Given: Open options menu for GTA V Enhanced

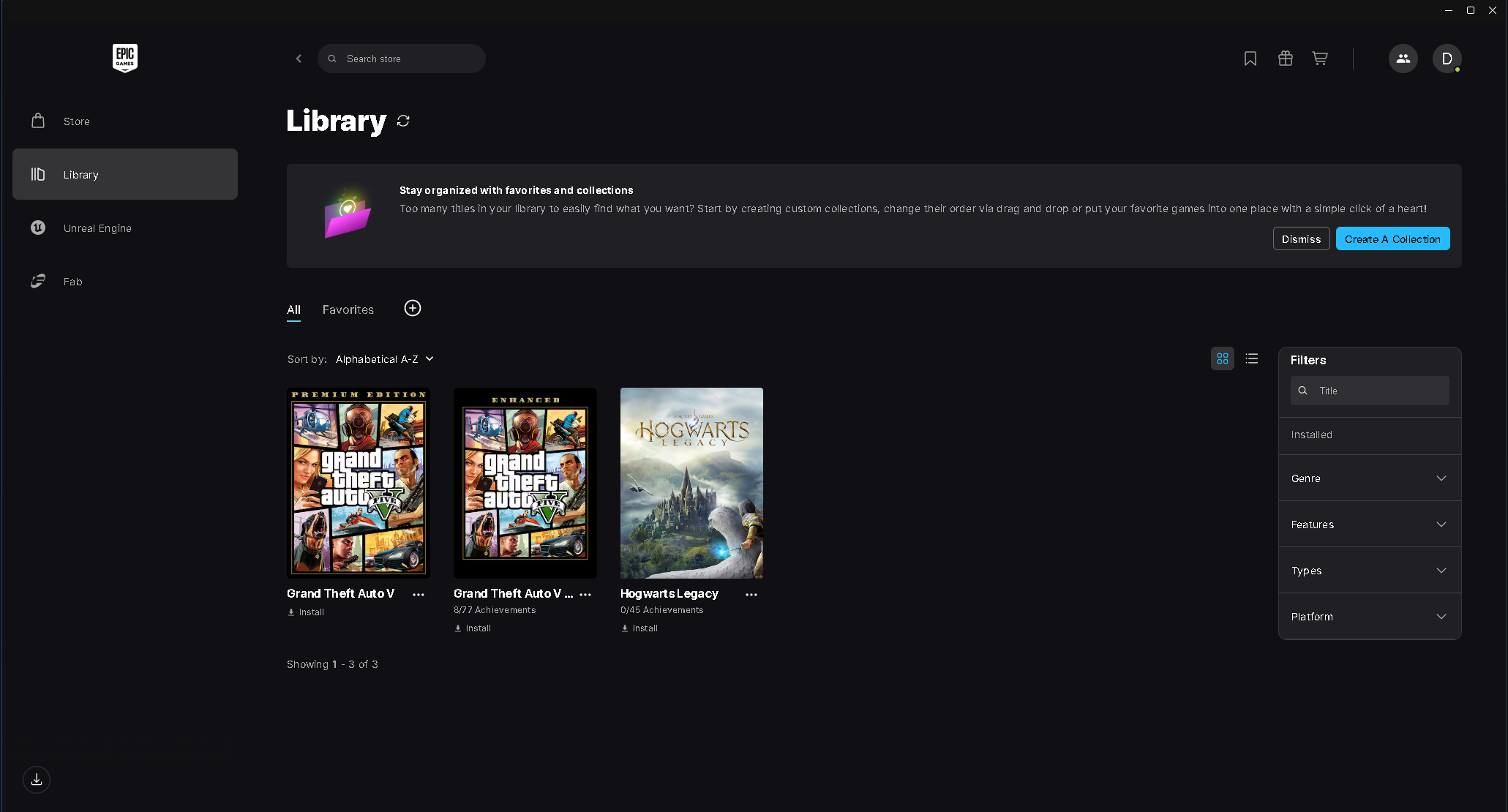Looking at the screenshot, I should tap(585, 595).
